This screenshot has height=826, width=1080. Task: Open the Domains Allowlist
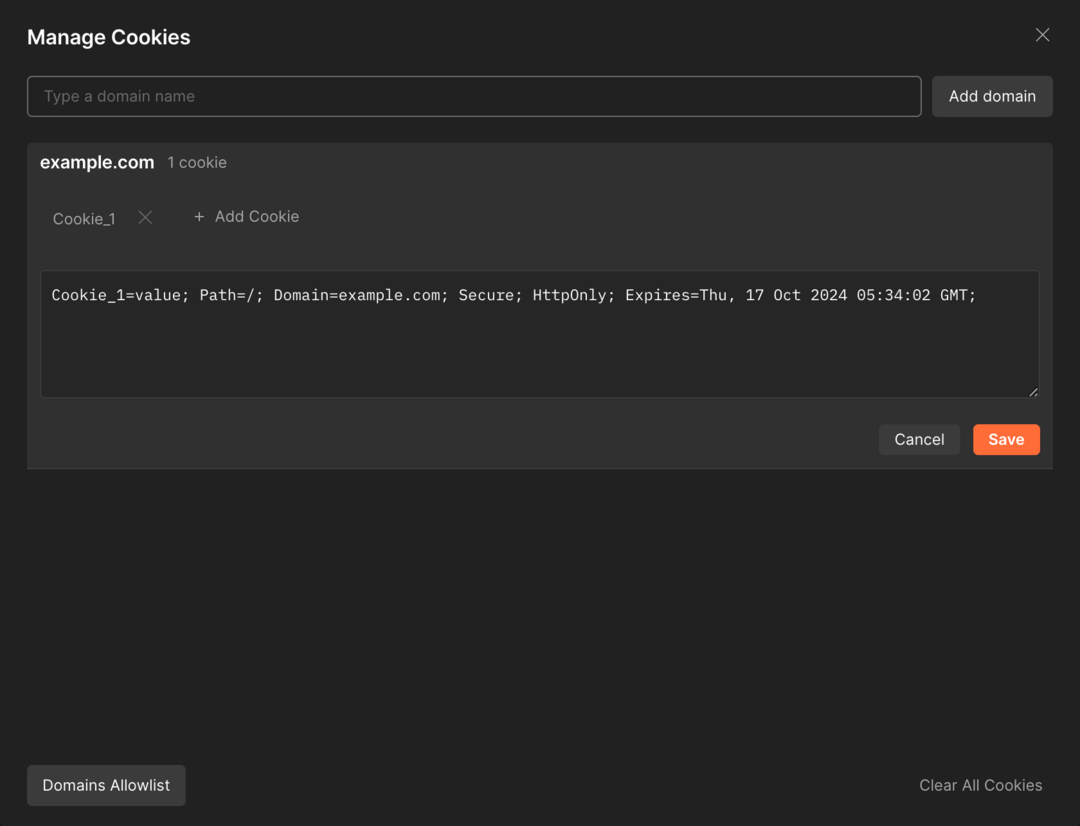coord(106,785)
